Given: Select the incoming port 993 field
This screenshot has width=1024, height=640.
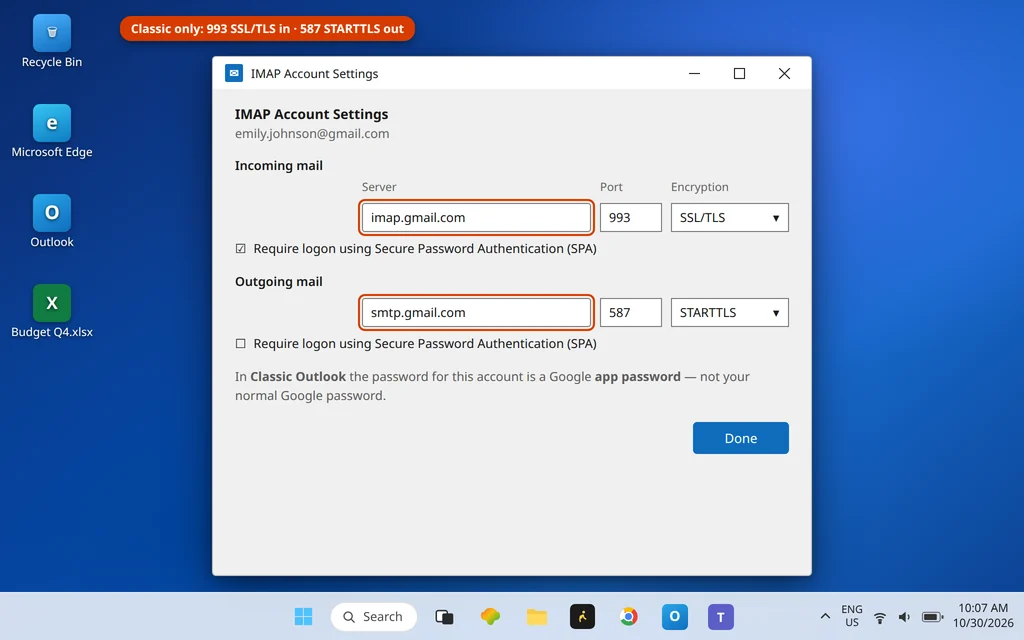Looking at the screenshot, I should click(631, 217).
